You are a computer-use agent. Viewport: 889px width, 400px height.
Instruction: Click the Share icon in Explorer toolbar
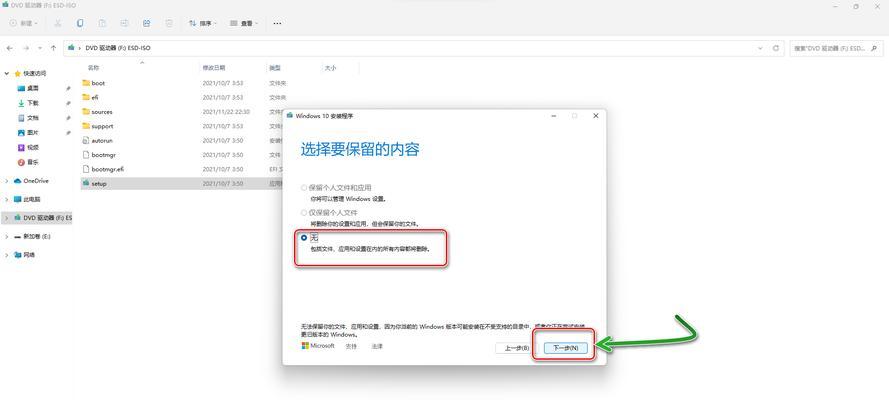point(146,23)
